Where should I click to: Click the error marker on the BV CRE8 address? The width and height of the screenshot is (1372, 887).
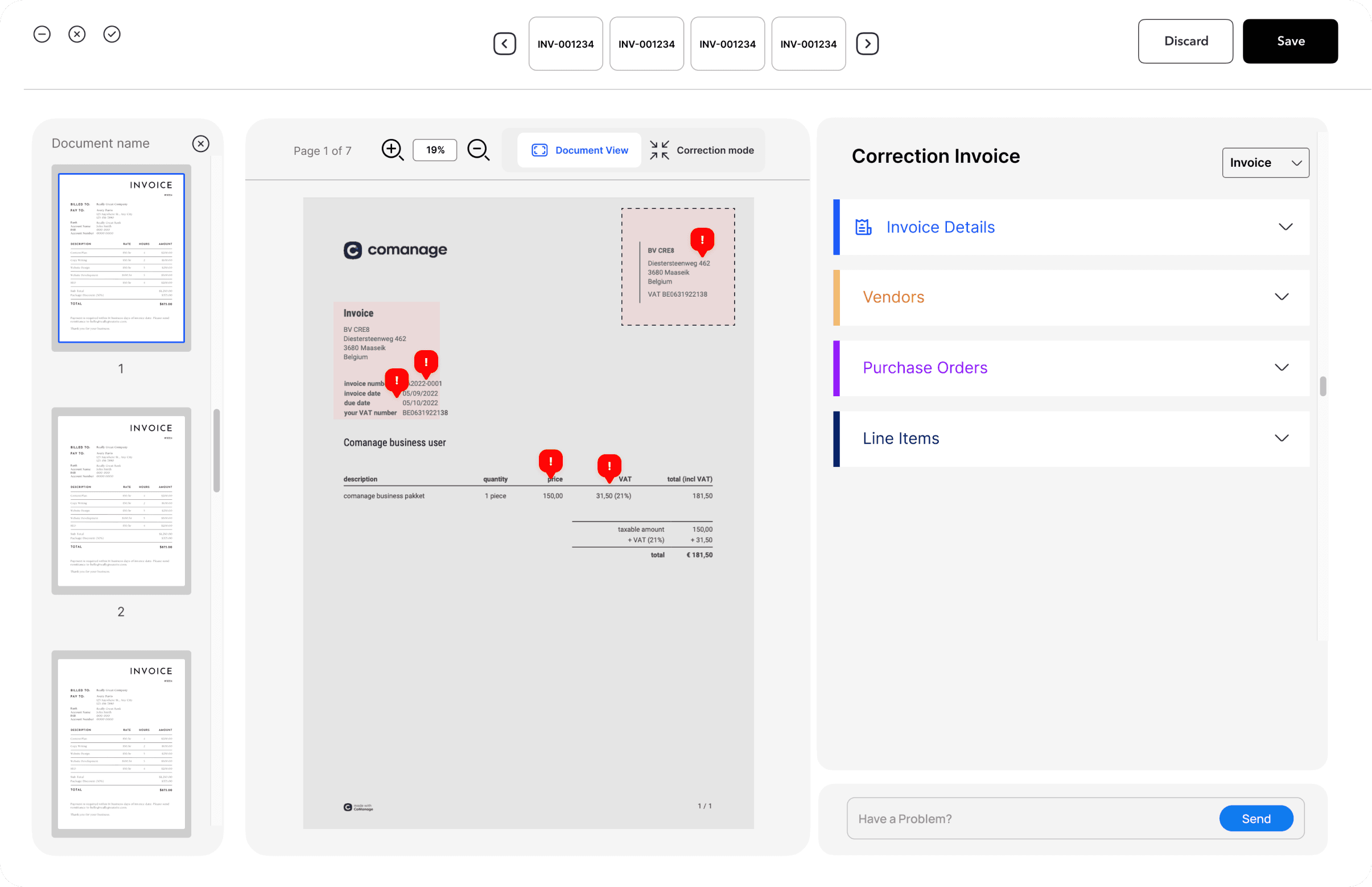point(702,240)
